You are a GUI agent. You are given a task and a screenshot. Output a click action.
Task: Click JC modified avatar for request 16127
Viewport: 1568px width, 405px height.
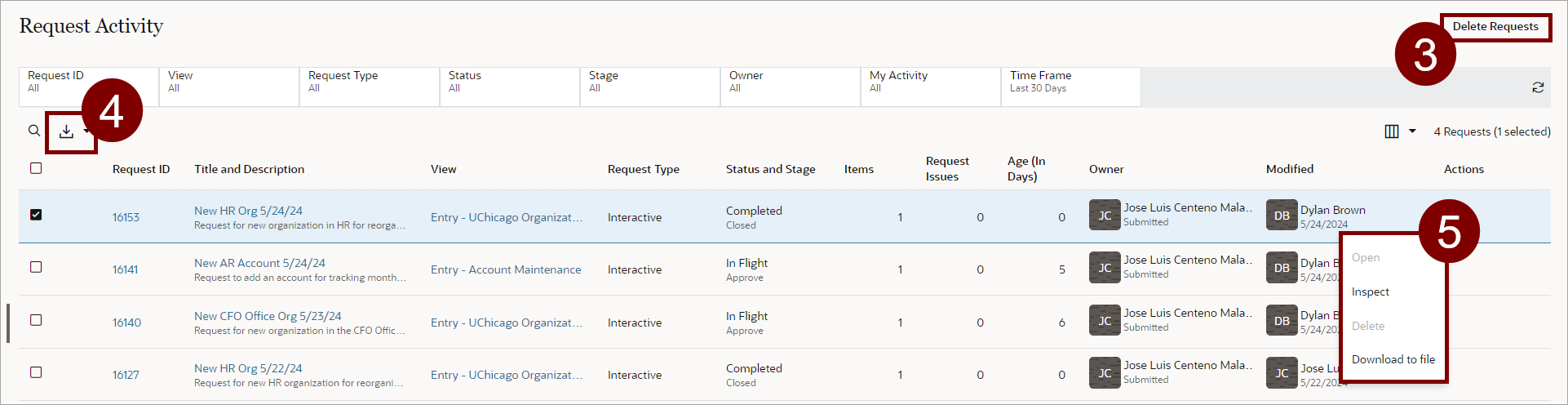tap(1281, 373)
